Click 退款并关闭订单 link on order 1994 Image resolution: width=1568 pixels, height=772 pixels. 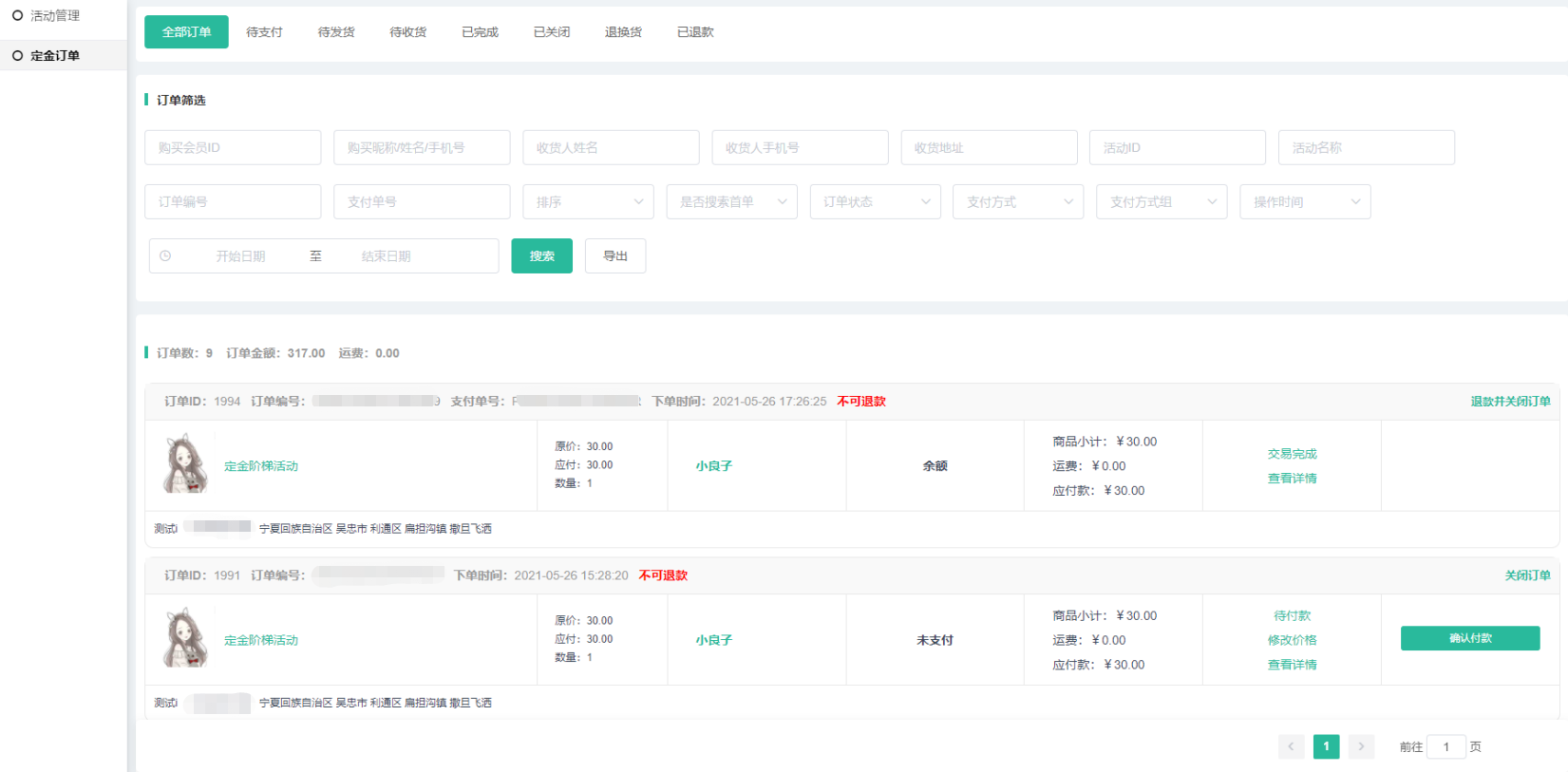point(1510,402)
